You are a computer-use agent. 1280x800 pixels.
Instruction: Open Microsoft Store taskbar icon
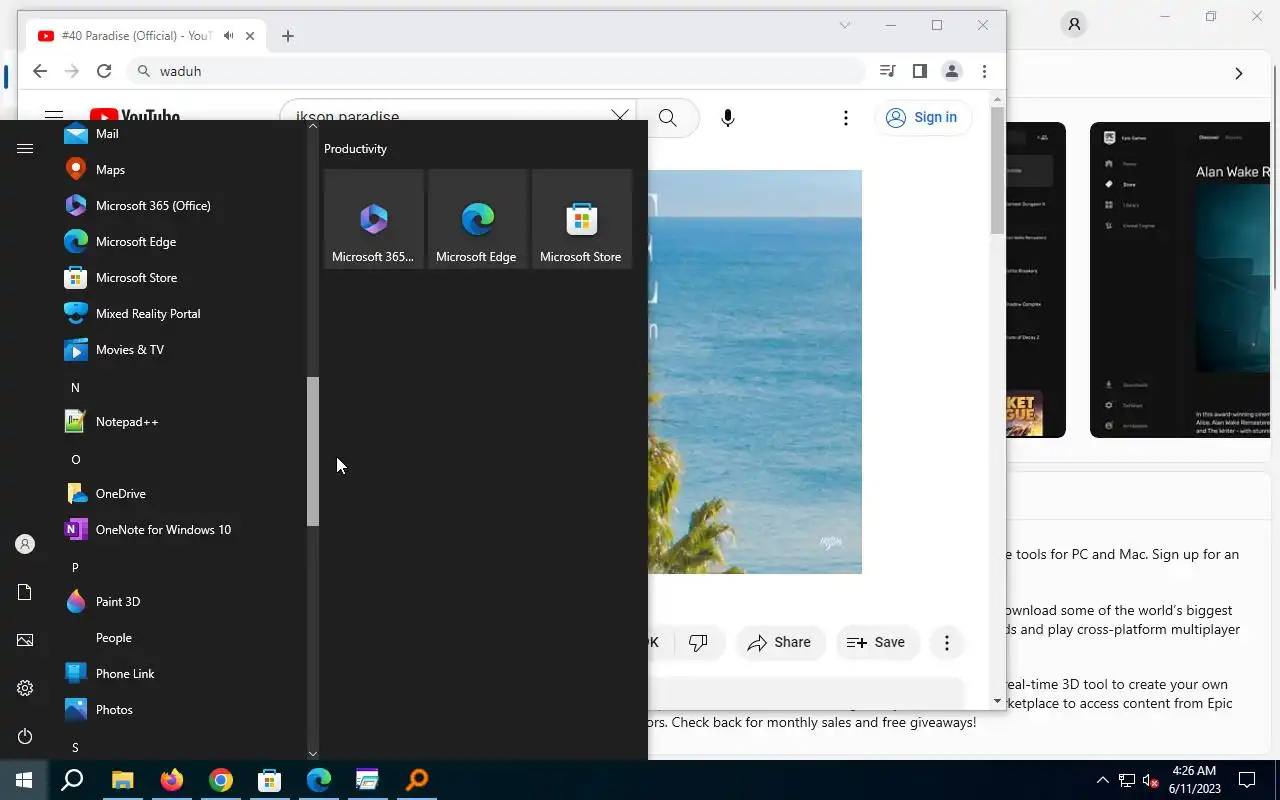point(269,780)
